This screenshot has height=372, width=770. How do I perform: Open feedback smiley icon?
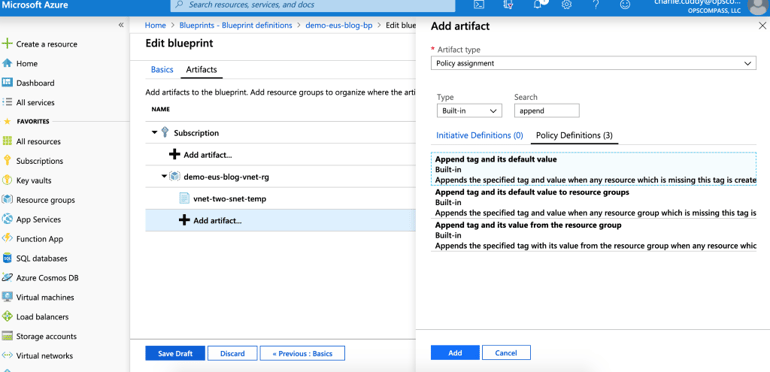click(x=625, y=5)
